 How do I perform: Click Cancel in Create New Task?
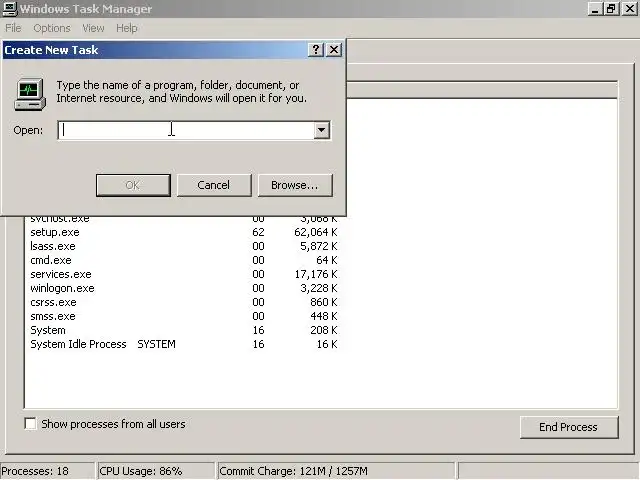(214, 185)
